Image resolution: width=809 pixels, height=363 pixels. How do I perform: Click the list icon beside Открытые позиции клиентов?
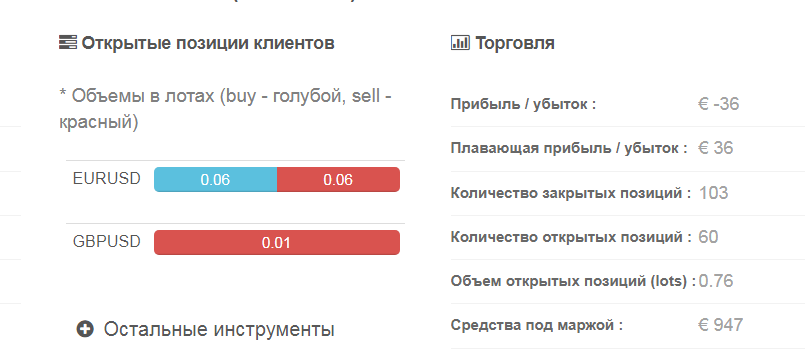point(68,43)
